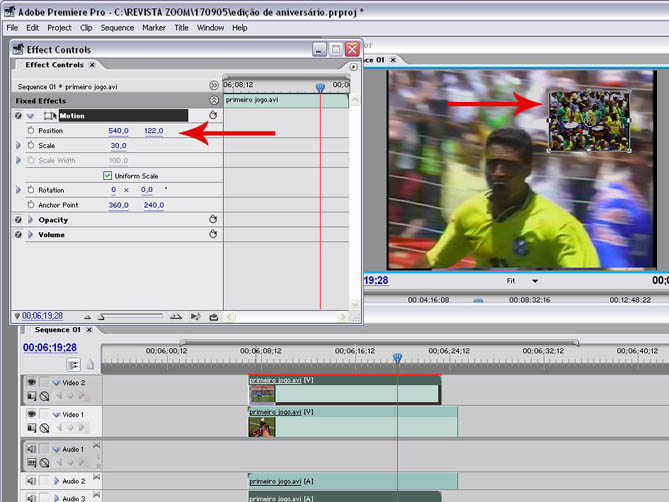
Task: Reset the Opacity effect with reset icon
Action: click(x=212, y=219)
